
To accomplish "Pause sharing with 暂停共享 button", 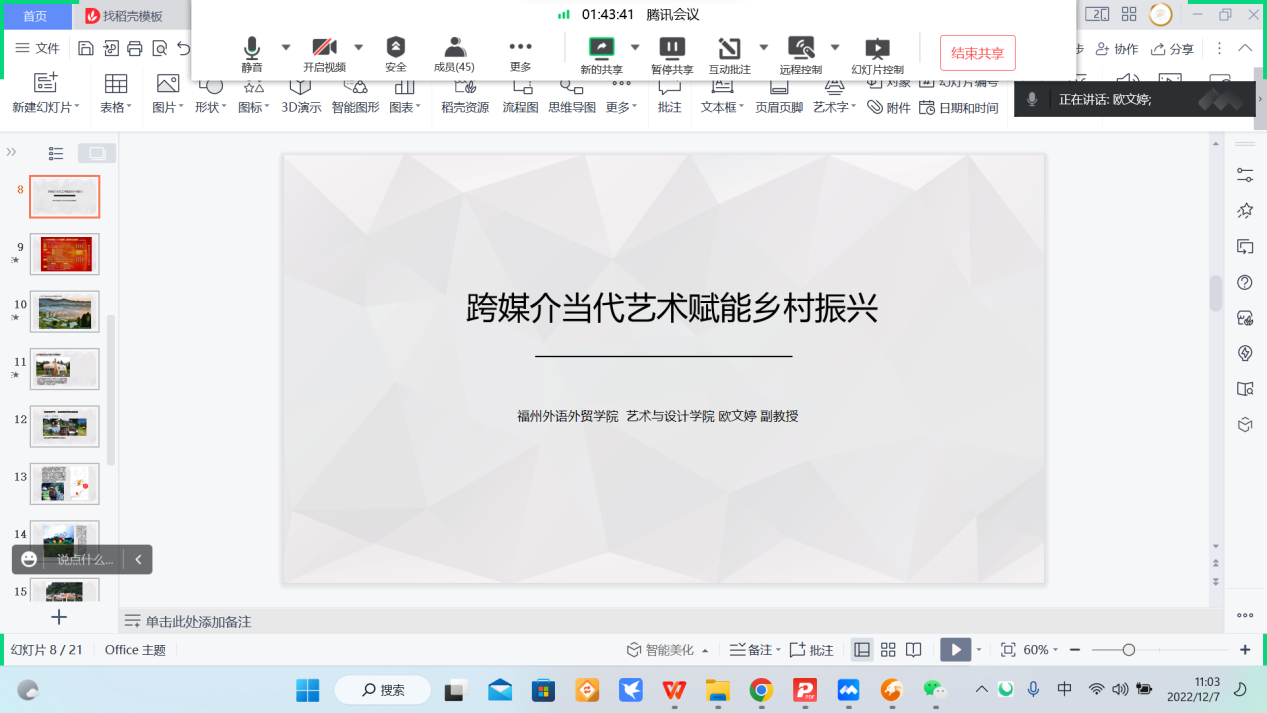I will (x=672, y=54).
